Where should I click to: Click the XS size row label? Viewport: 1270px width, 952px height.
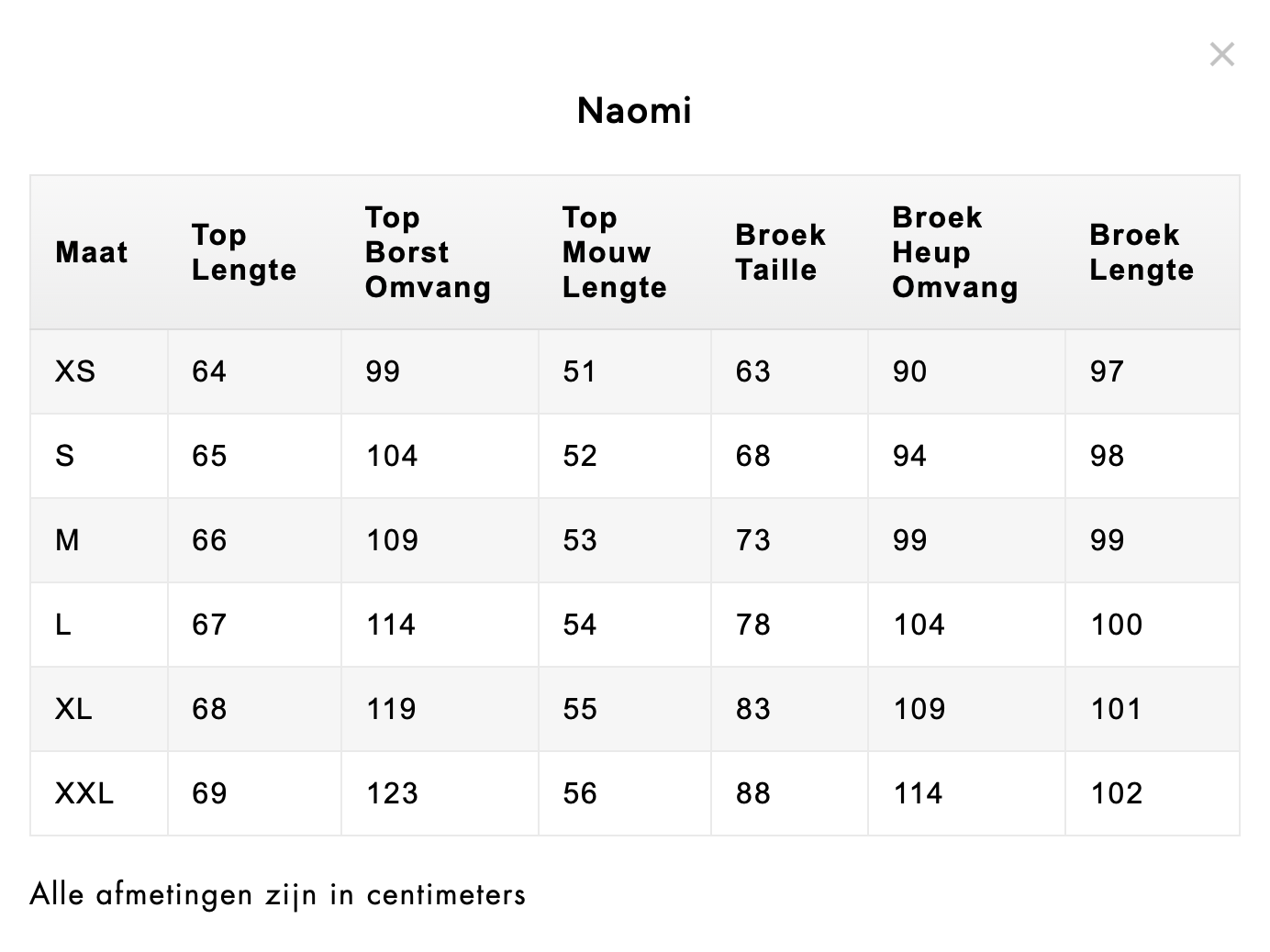pos(75,371)
